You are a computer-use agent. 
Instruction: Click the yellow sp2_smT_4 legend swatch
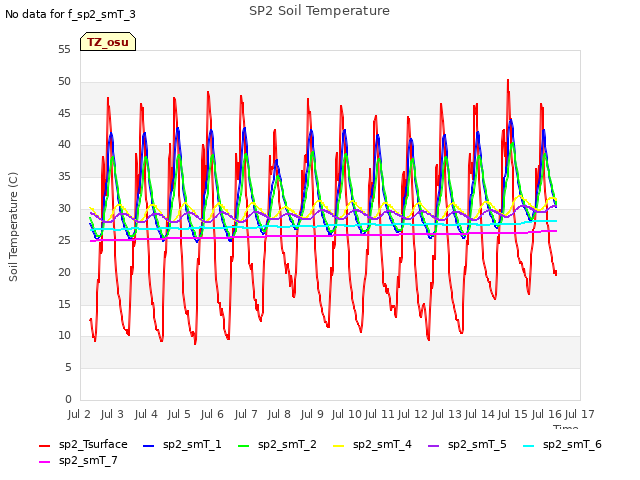point(338,446)
